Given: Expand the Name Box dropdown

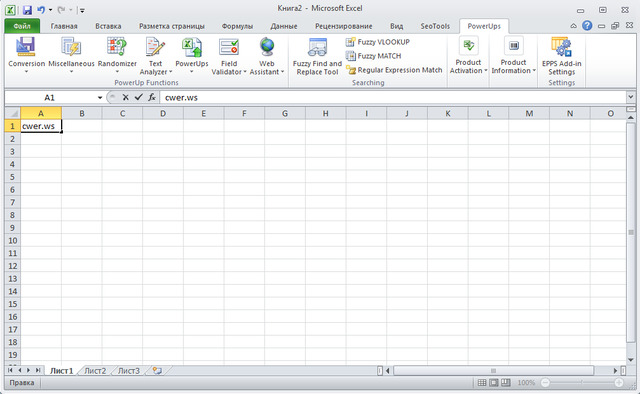Looking at the screenshot, I should [100, 98].
